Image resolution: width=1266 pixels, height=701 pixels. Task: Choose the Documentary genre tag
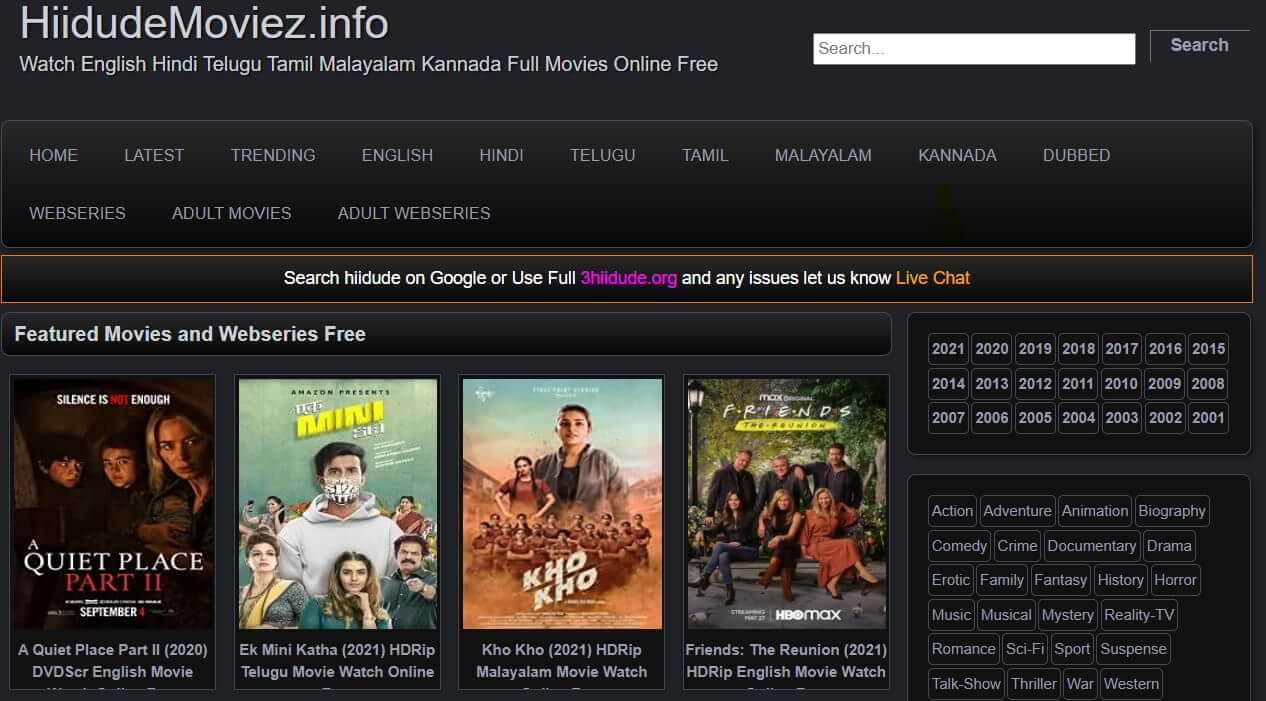1092,546
